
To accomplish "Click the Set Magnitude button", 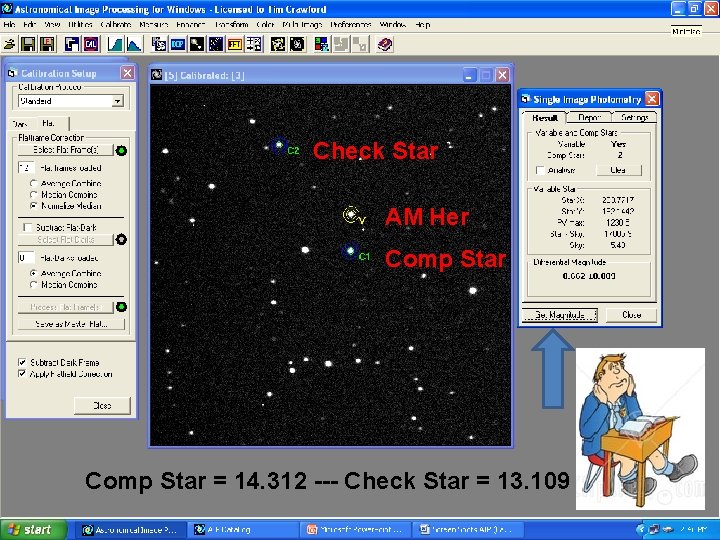I will coord(560,315).
